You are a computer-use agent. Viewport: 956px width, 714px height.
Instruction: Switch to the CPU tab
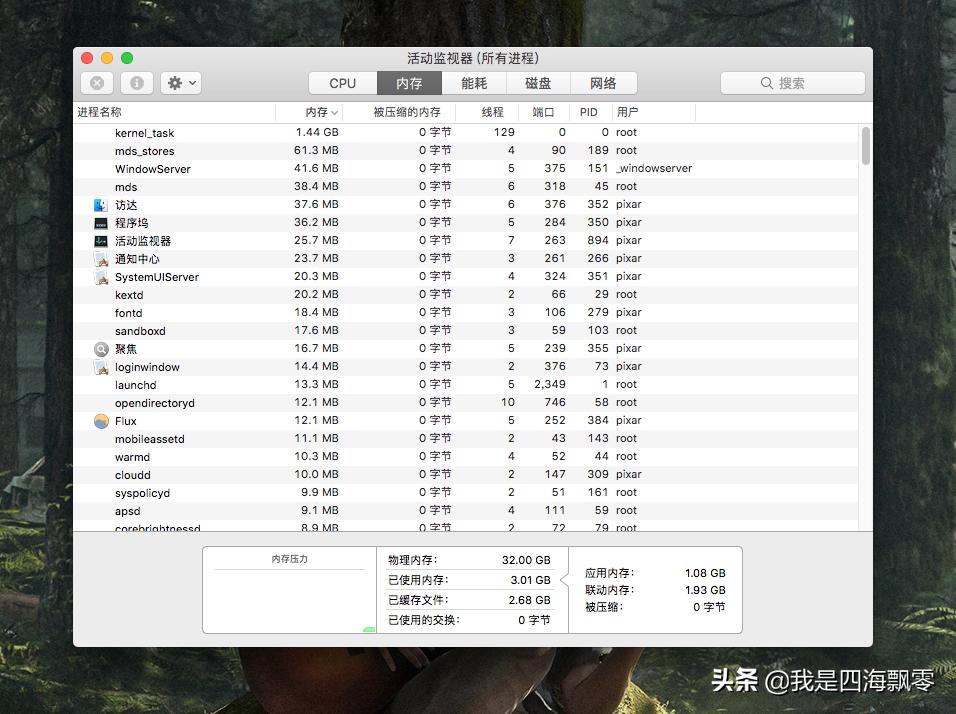[x=342, y=83]
